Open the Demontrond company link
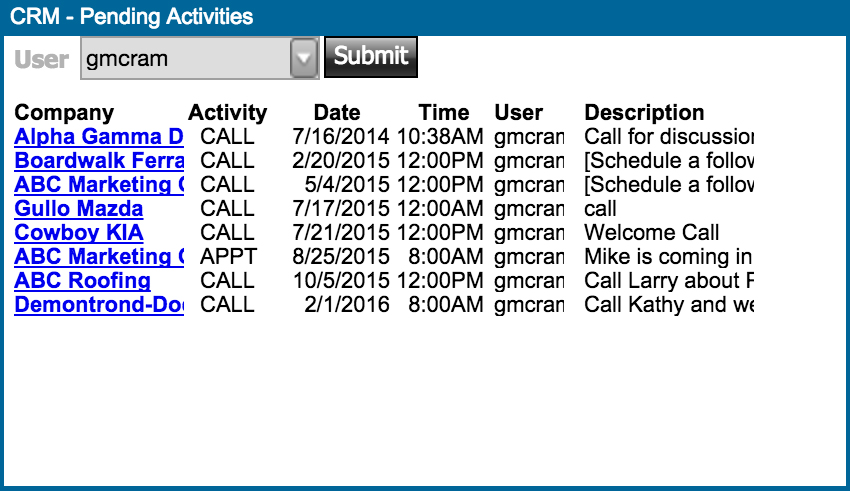 99,305
